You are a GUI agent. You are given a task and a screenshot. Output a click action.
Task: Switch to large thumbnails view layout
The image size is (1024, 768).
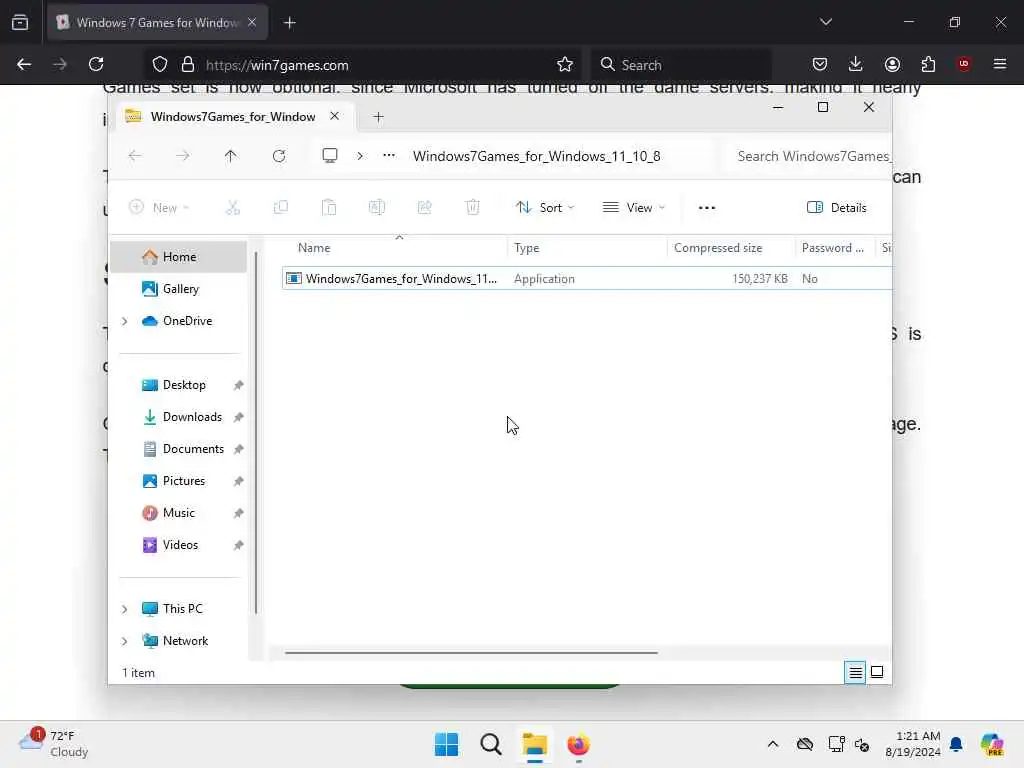point(877,672)
